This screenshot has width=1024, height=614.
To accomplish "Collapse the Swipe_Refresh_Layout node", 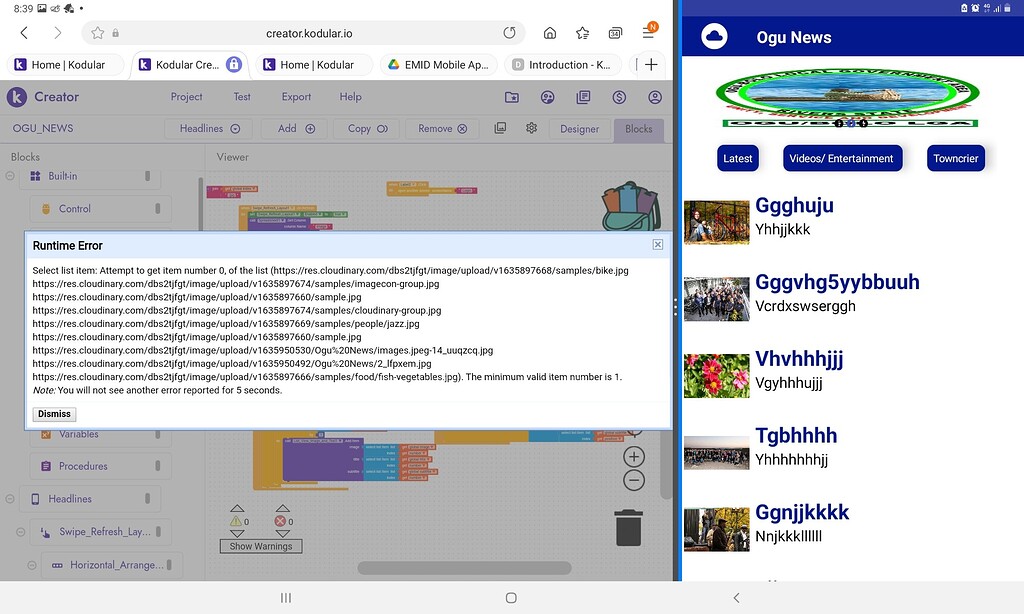I will click(x=21, y=532).
